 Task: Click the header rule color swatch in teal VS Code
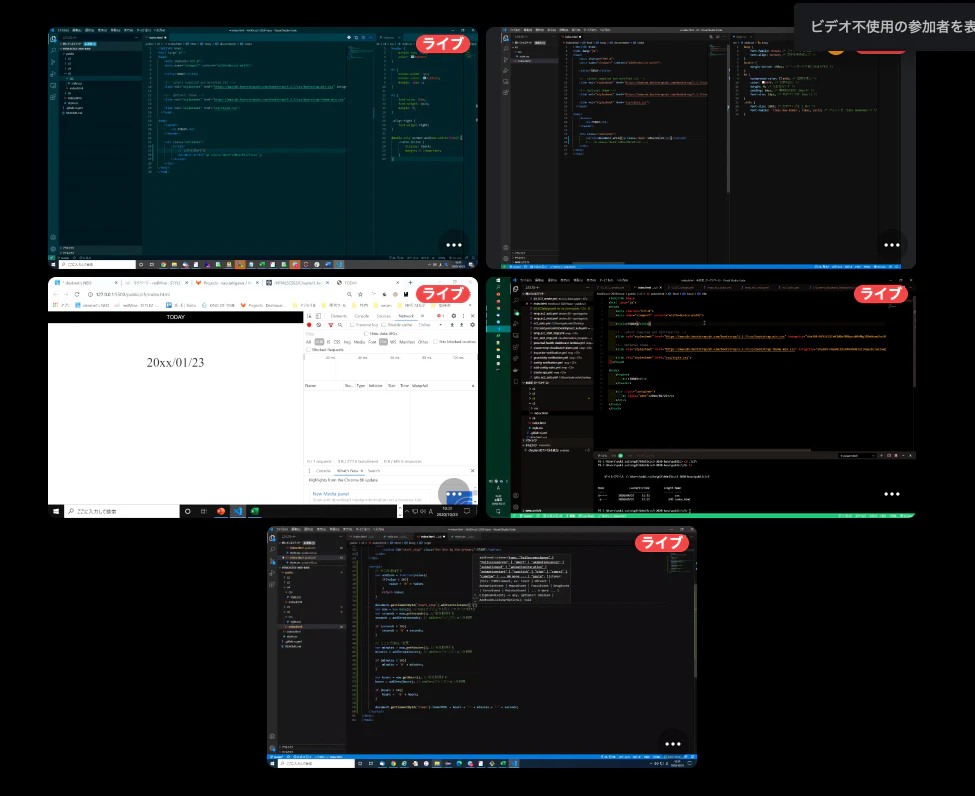(412, 57)
